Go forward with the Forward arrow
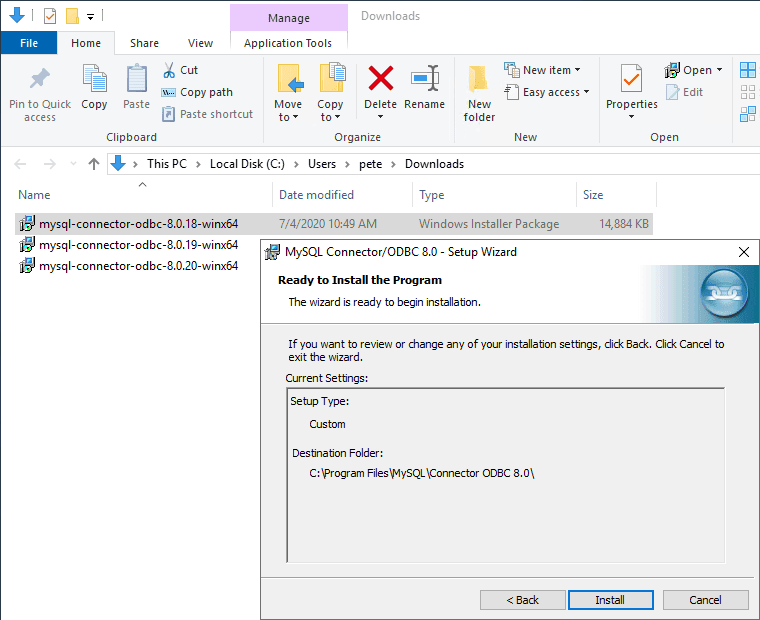This screenshot has height=620, width=760. click(49, 164)
